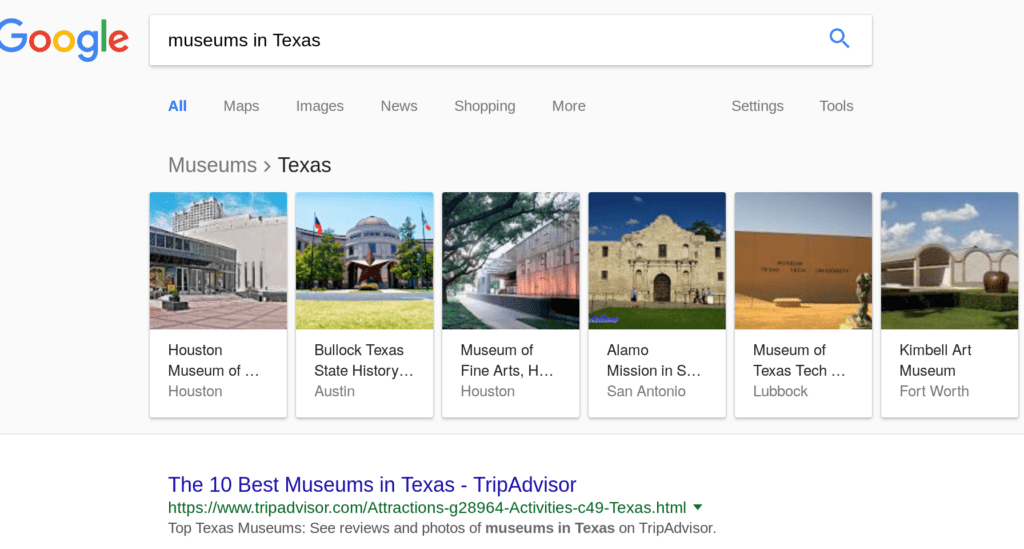Click the Austin location text
The height and width of the screenshot is (549, 1024).
pyautogui.click(x=334, y=391)
